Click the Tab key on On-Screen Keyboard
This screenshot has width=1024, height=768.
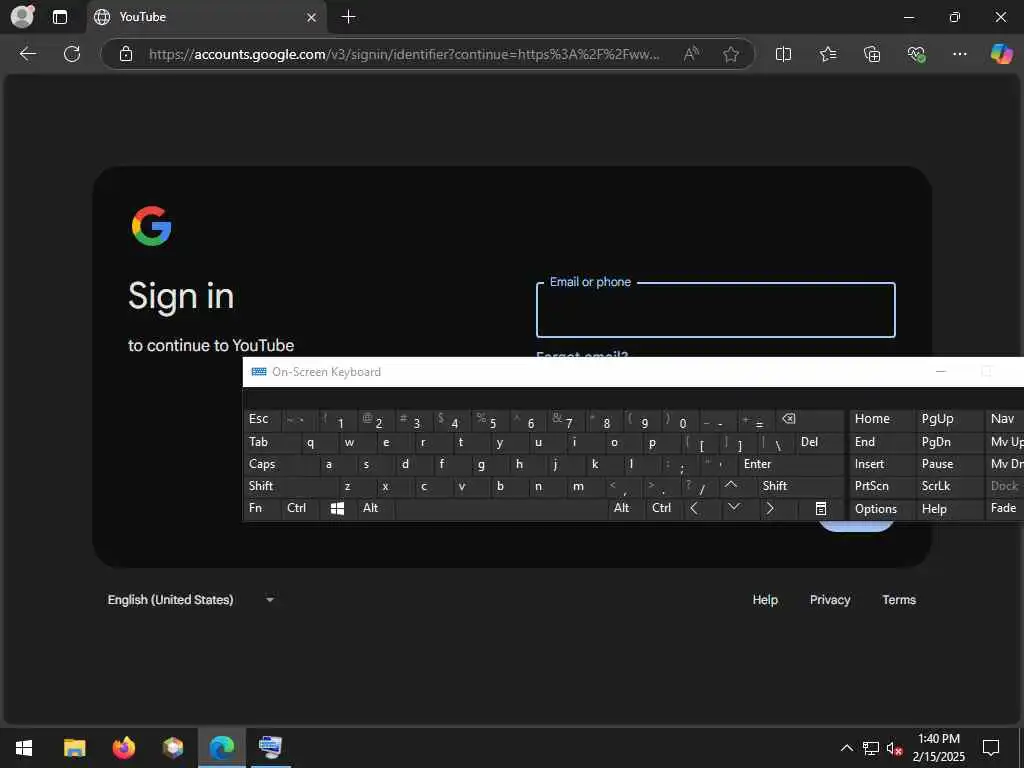point(272,442)
